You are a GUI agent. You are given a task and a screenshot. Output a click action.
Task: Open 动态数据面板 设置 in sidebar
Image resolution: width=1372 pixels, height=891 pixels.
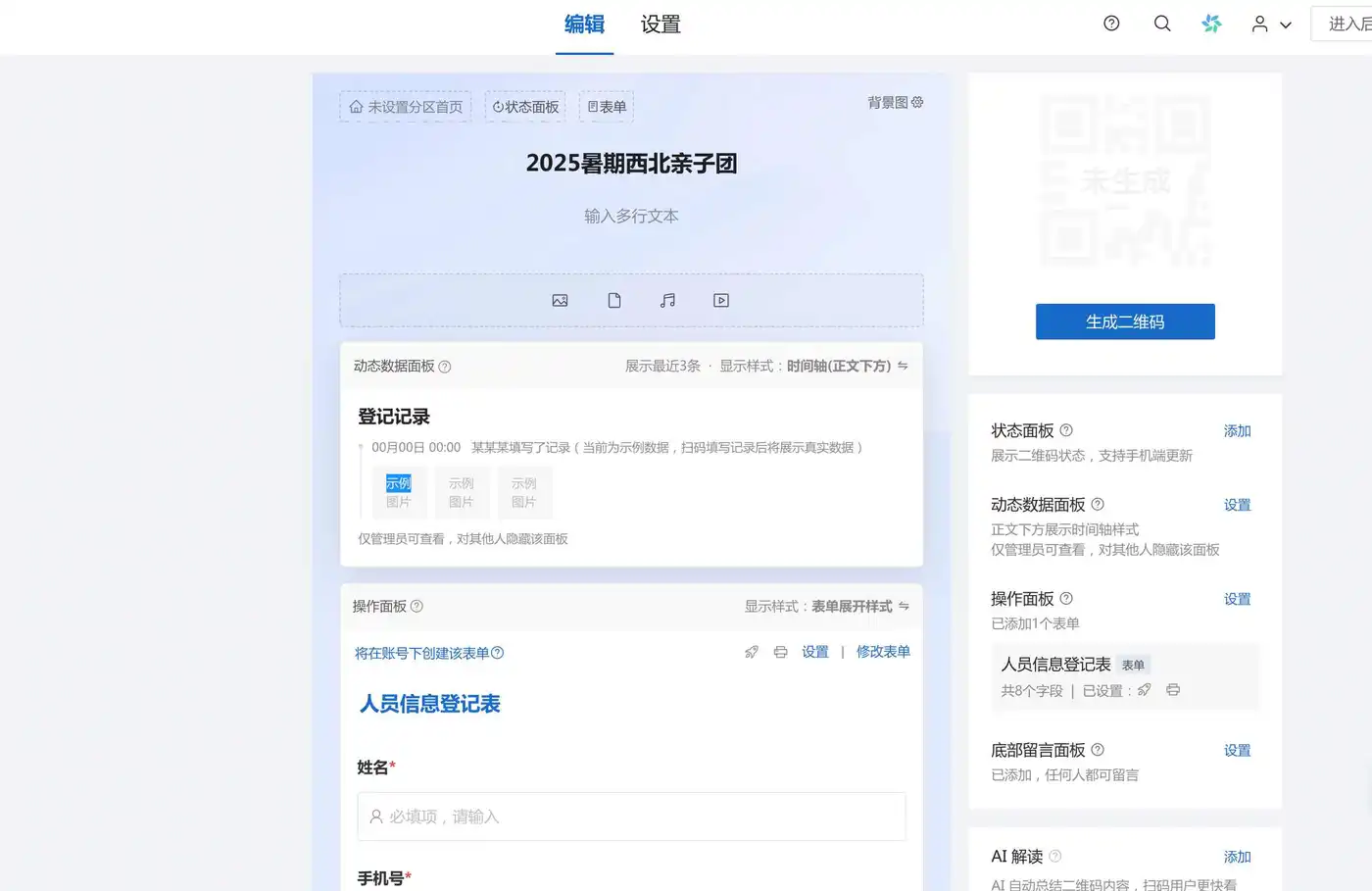pos(1237,505)
